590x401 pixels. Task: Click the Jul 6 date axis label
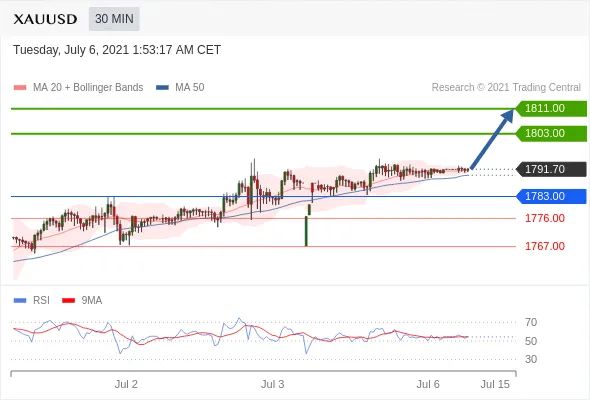pos(428,384)
